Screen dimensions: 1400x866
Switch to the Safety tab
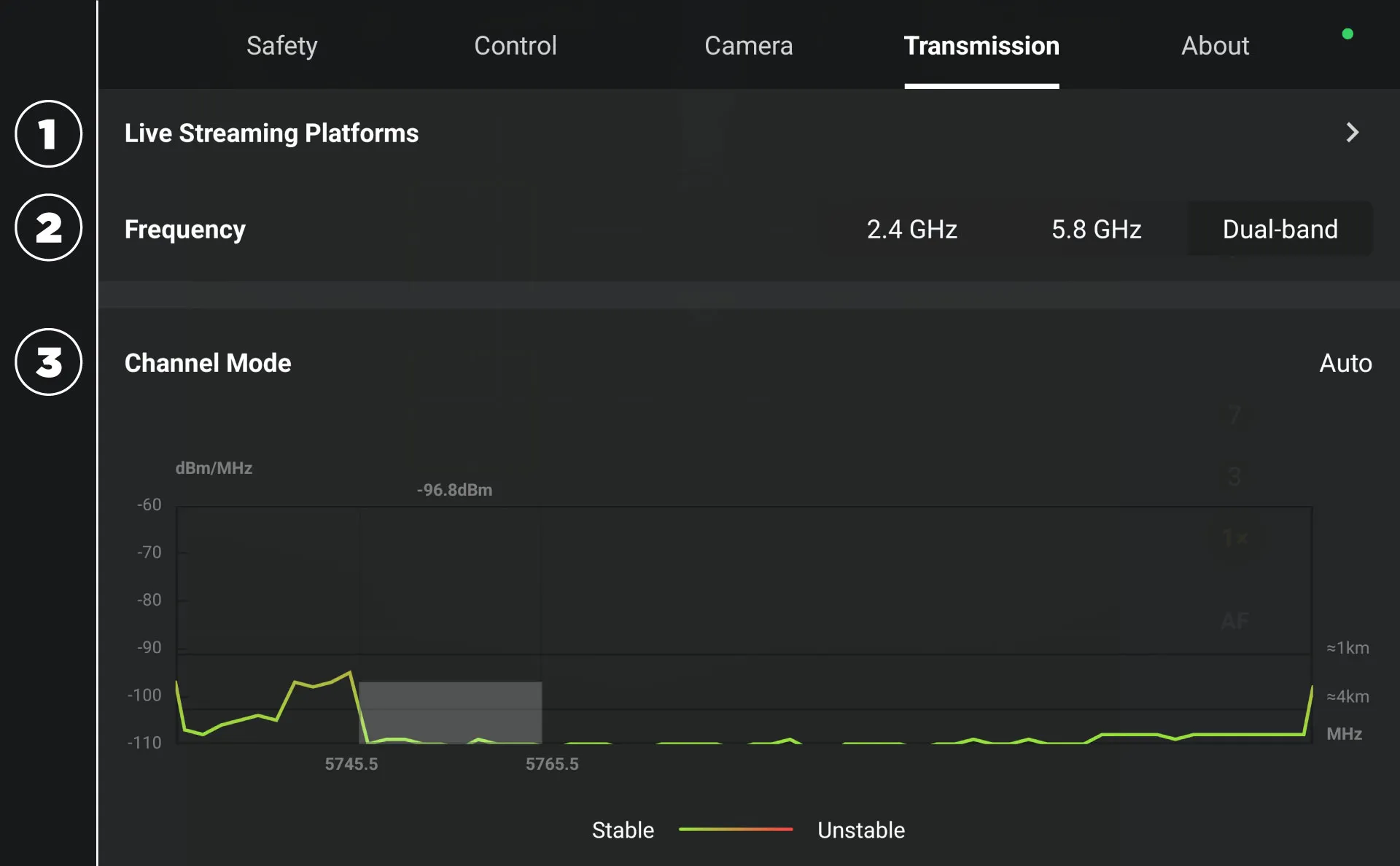pyautogui.click(x=281, y=45)
